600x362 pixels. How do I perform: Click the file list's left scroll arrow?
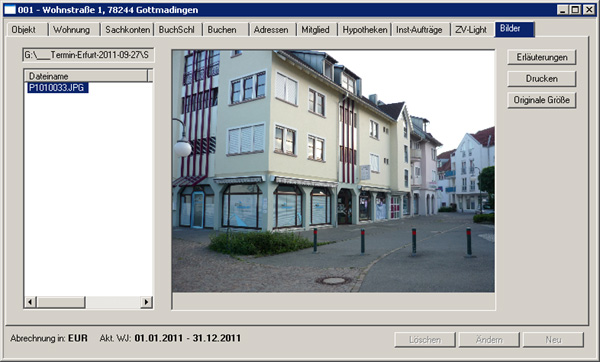point(30,302)
